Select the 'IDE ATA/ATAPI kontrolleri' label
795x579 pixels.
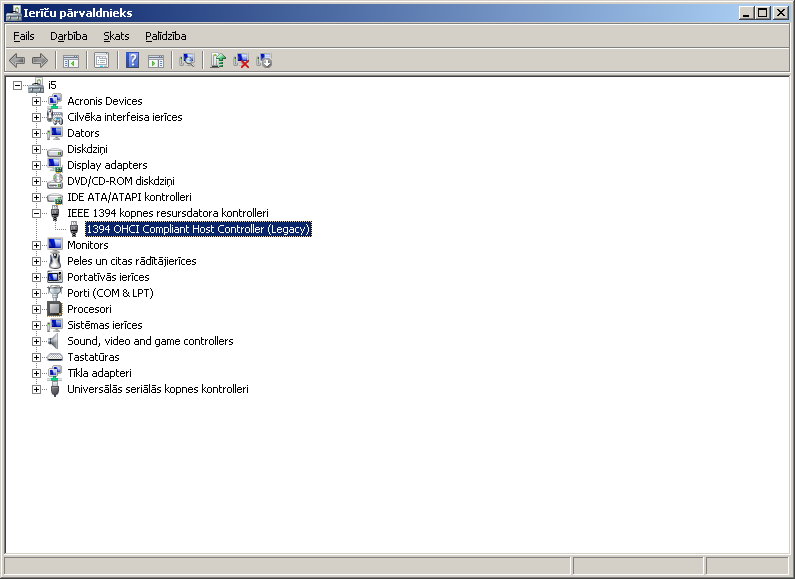[x=129, y=197]
